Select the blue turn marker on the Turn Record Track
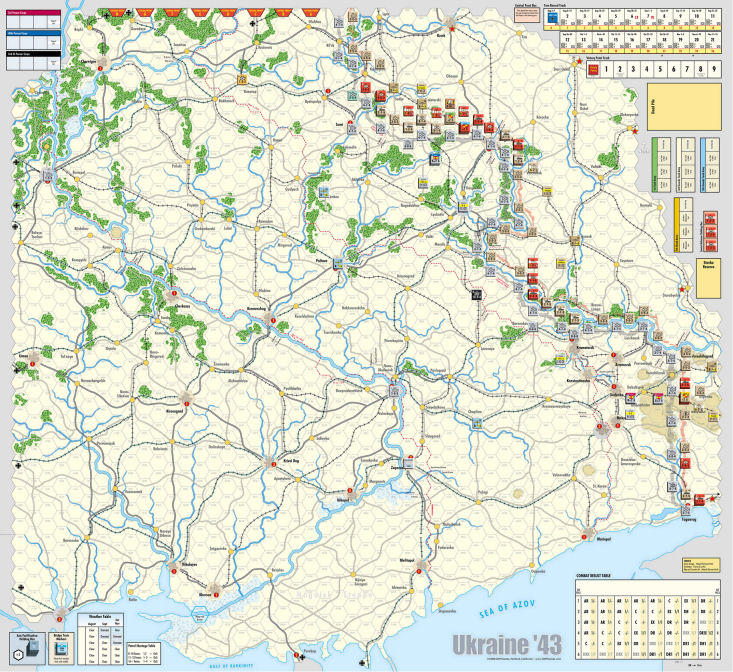The width and height of the screenshot is (733, 672). pos(553,18)
